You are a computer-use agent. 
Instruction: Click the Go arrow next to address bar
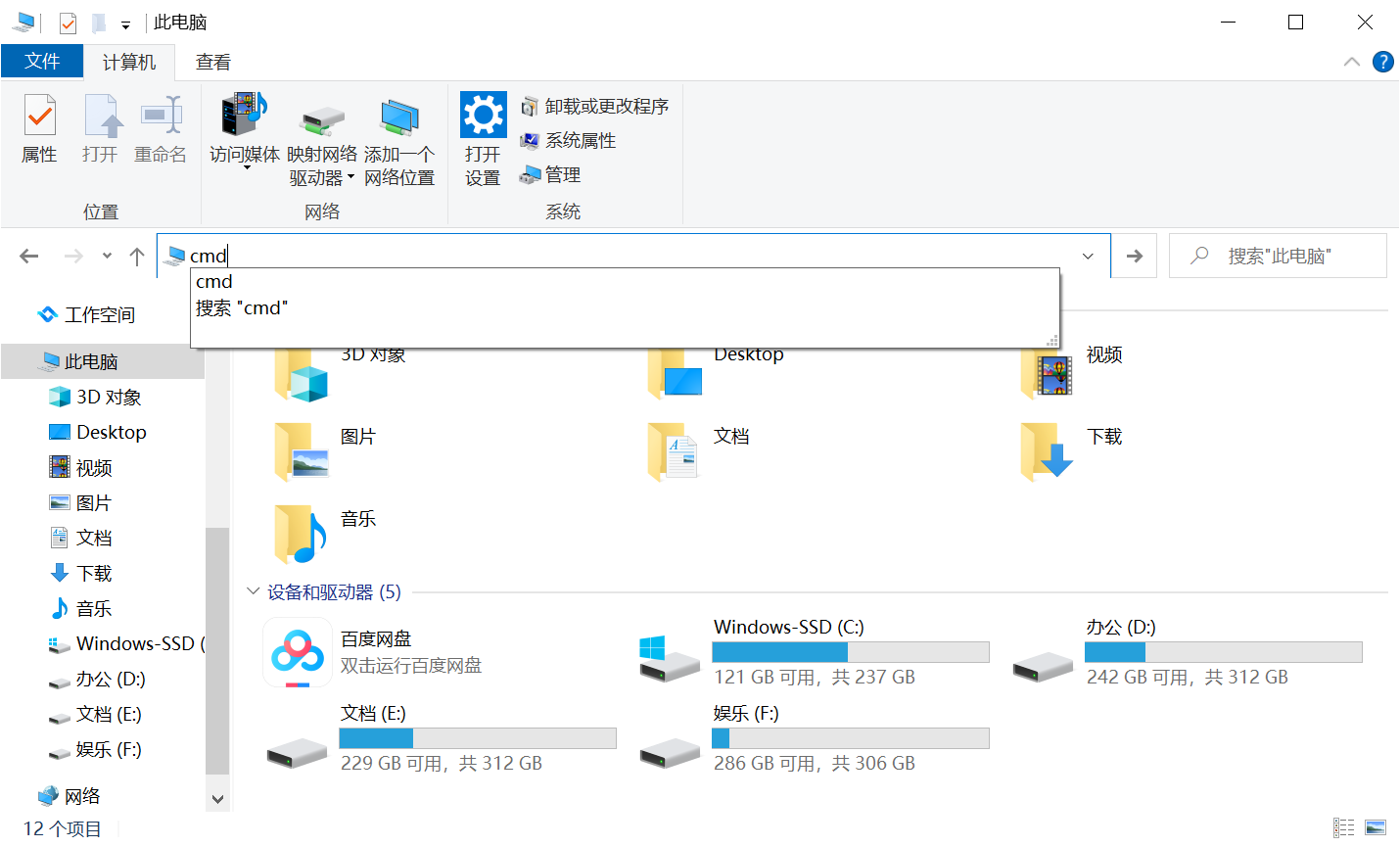1134,256
